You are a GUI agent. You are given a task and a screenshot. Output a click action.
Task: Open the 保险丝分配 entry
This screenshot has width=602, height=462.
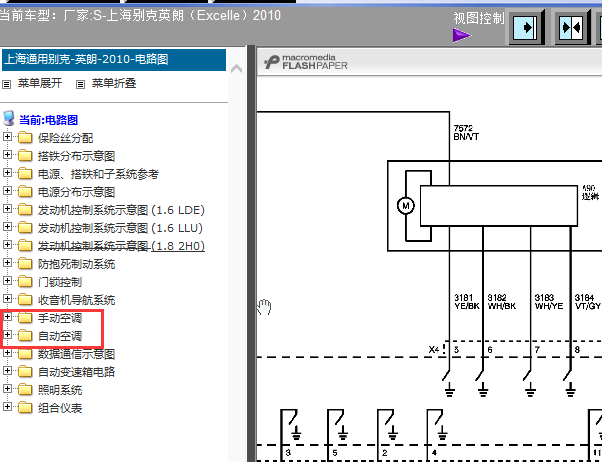coord(65,138)
